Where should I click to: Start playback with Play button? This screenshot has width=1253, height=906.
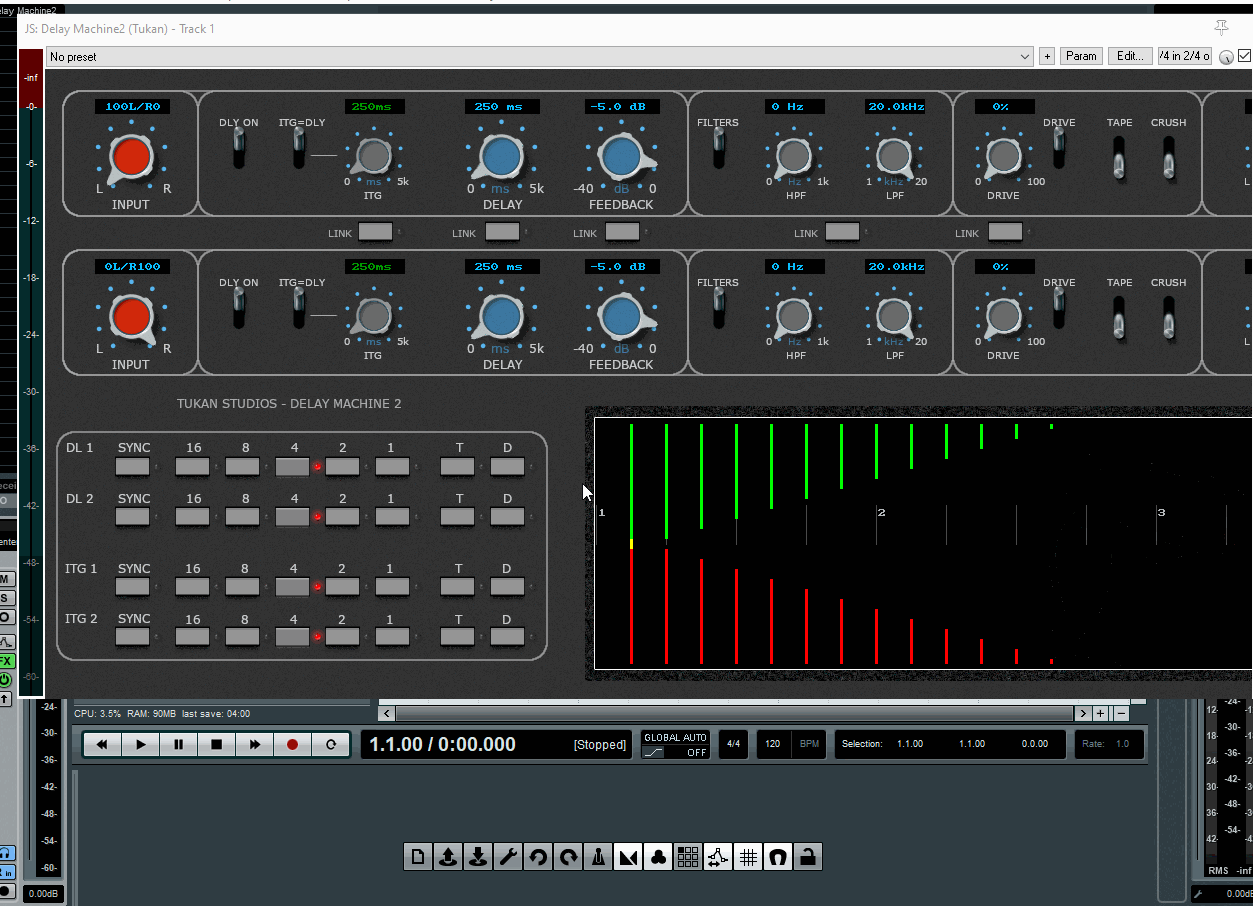pyautogui.click(x=140, y=744)
